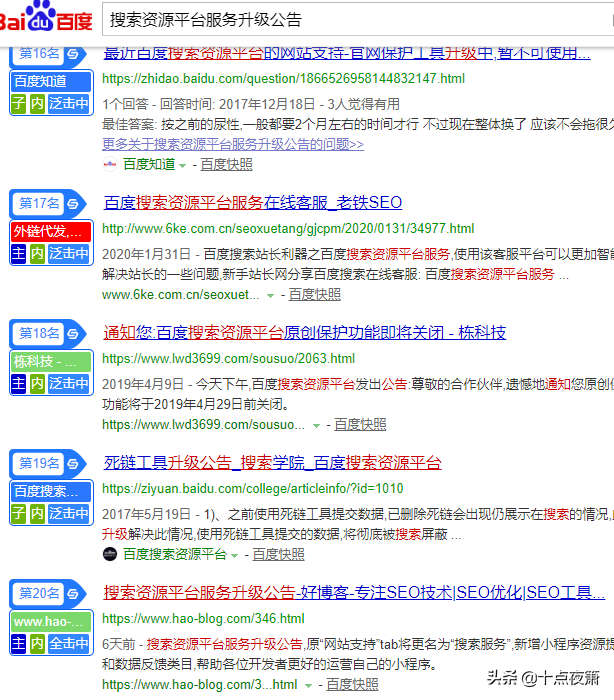
Task: Open 百度快照 for the lwd3699.com result
Action: point(360,425)
